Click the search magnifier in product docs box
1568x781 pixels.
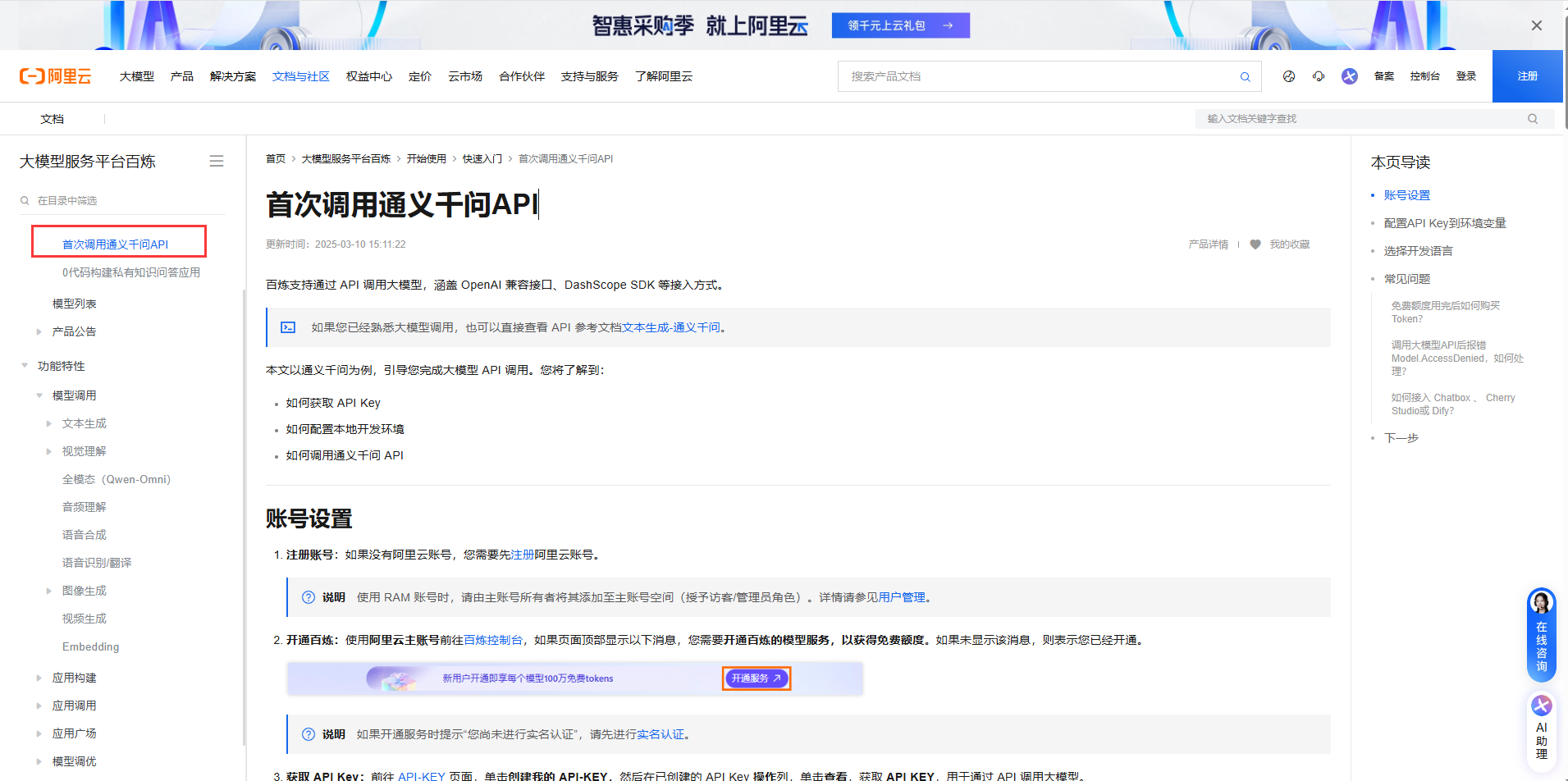click(x=1245, y=76)
